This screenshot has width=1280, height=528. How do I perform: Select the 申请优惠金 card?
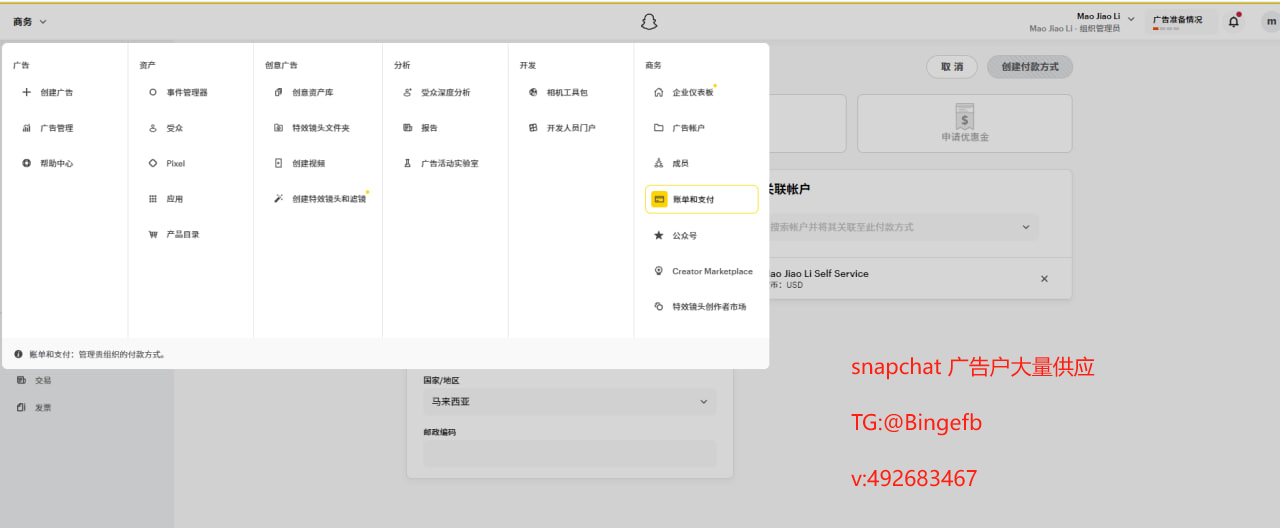click(x=965, y=124)
